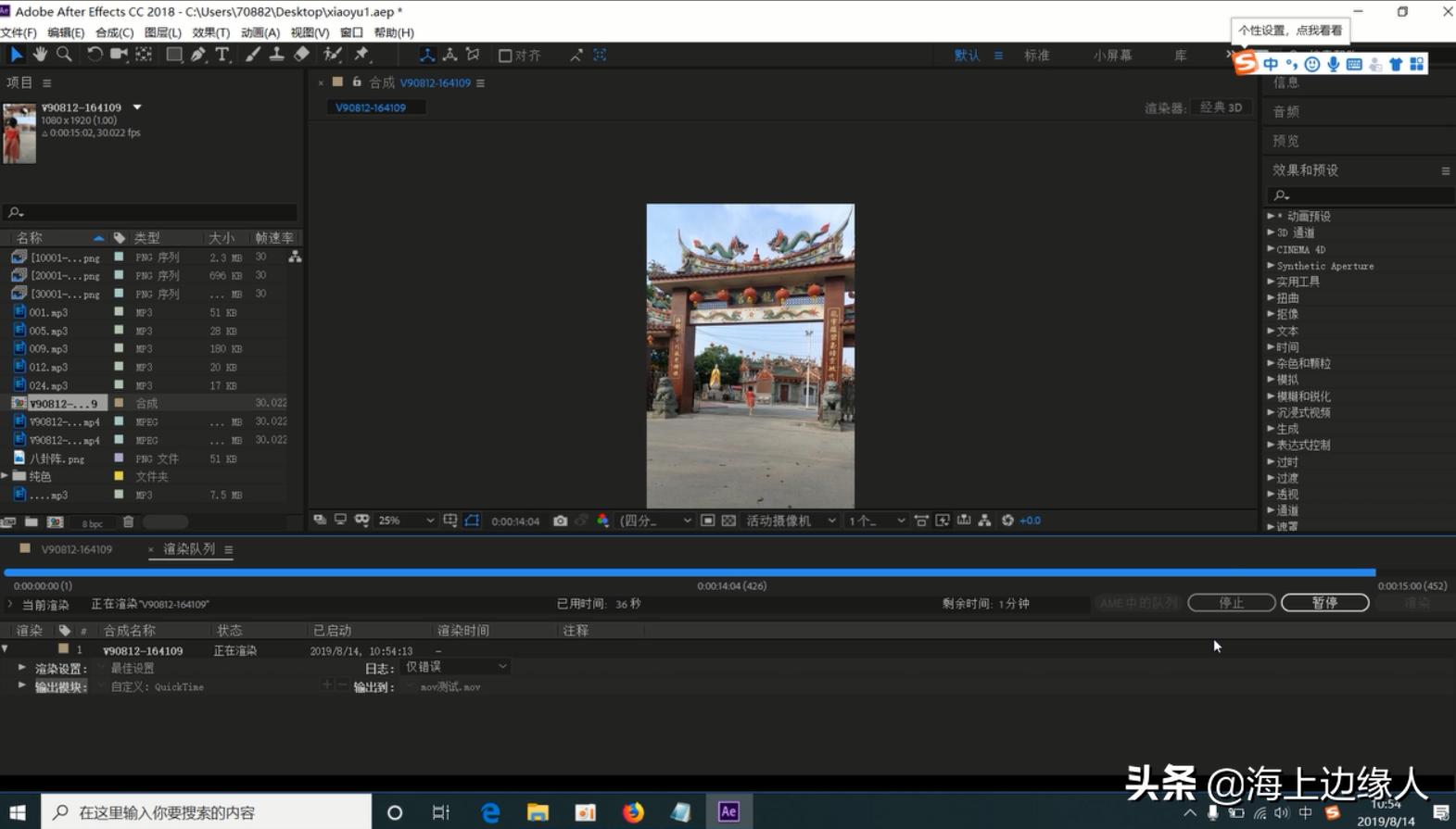
Task: Open the 日志 仅错误 dropdown
Action: pyautogui.click(x=456, y=667)
